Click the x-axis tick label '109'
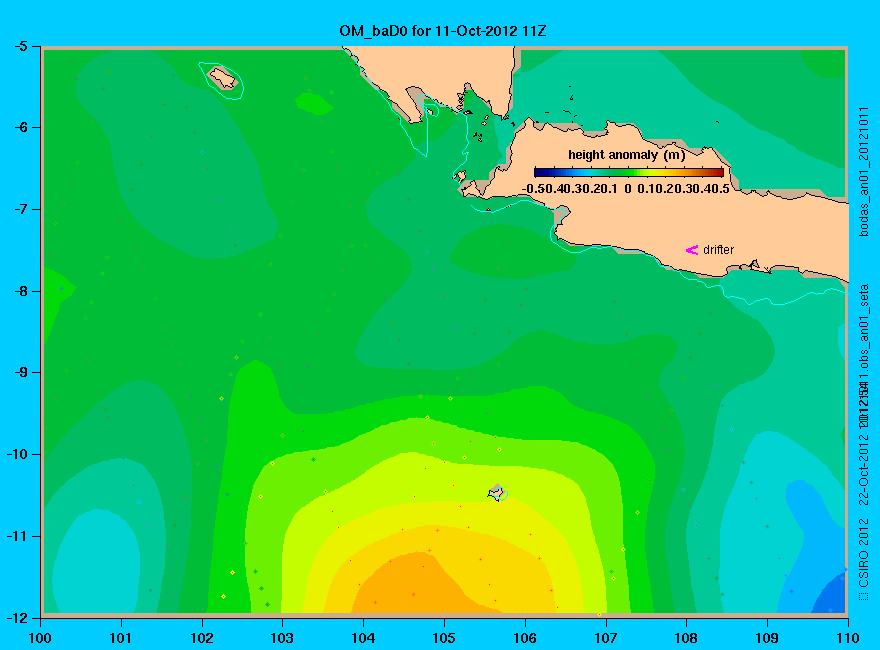The height and width of the screenshot is (650, 880). (x=767, y=638)
